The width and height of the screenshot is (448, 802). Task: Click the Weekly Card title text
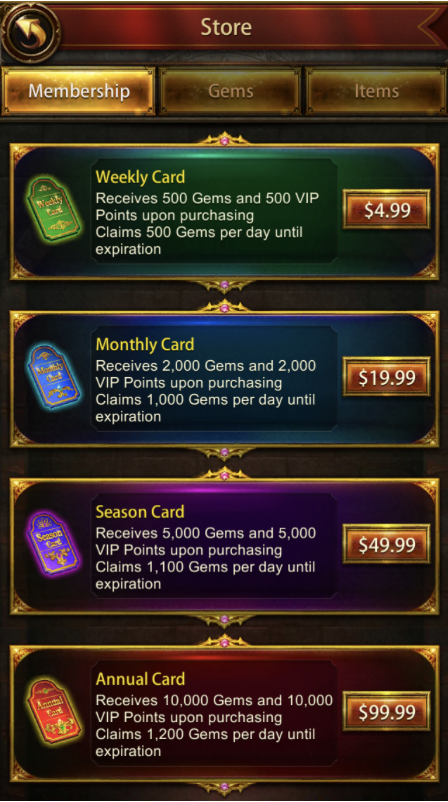coord(140,177)
